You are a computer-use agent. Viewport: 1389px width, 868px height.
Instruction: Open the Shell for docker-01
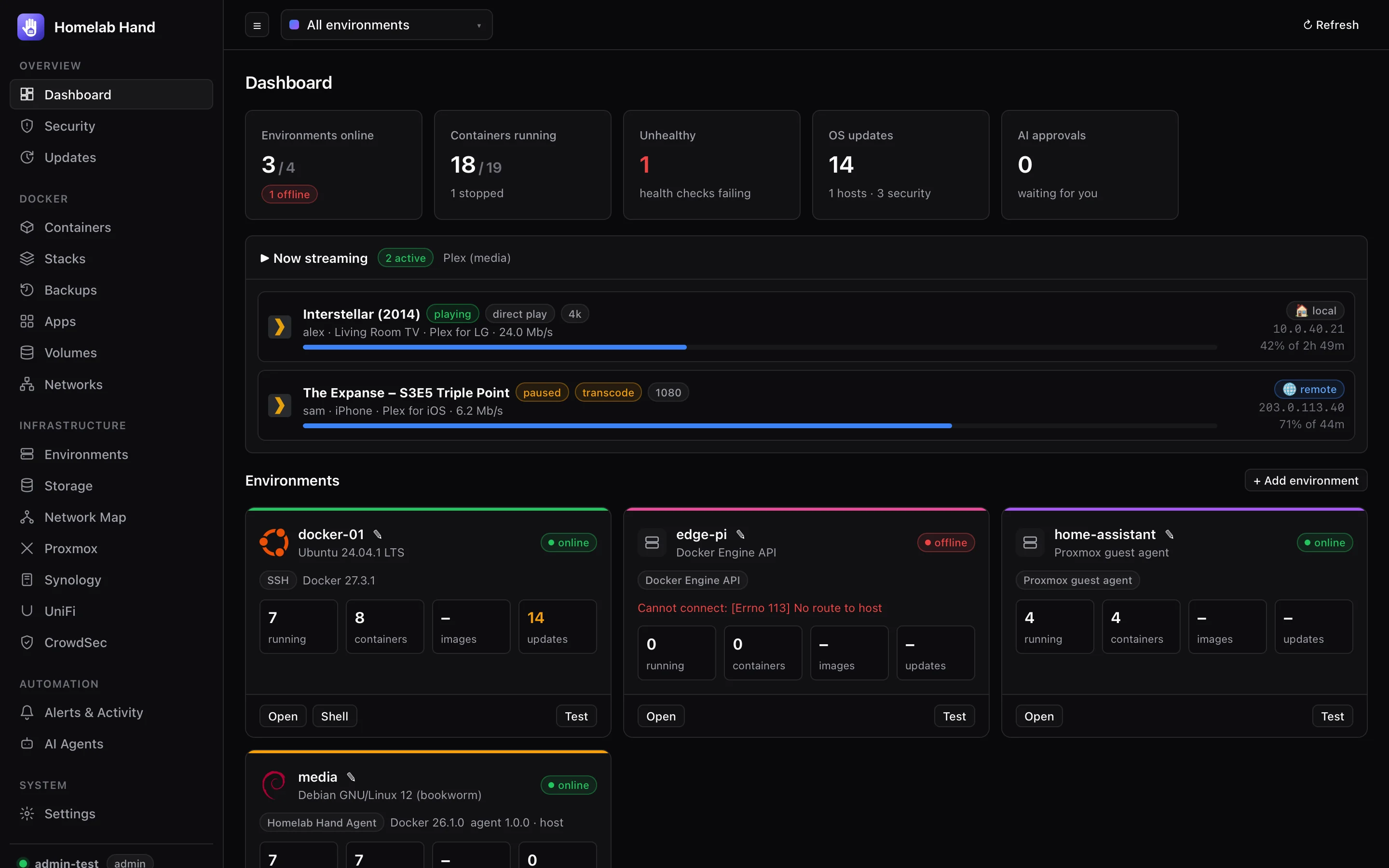tap(335, 717)
